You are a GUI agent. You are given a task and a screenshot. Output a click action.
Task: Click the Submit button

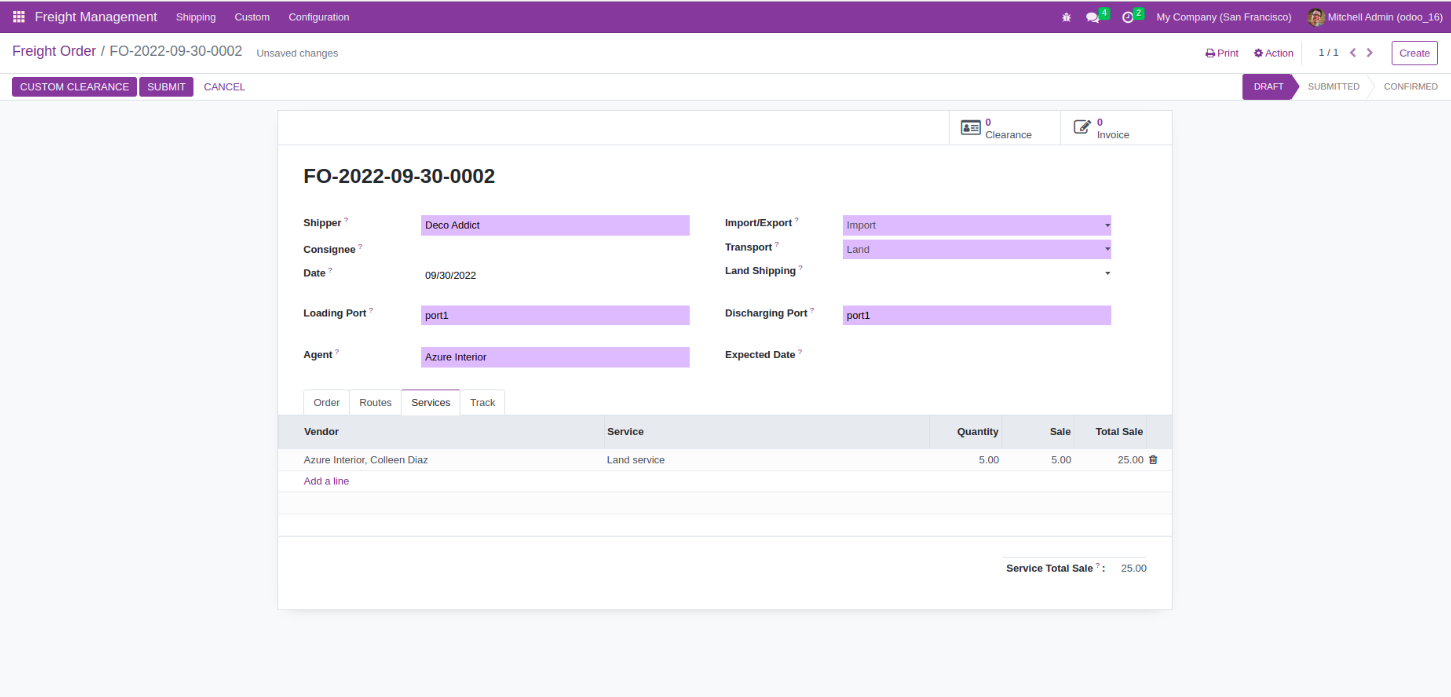click(x=166, y=87)
